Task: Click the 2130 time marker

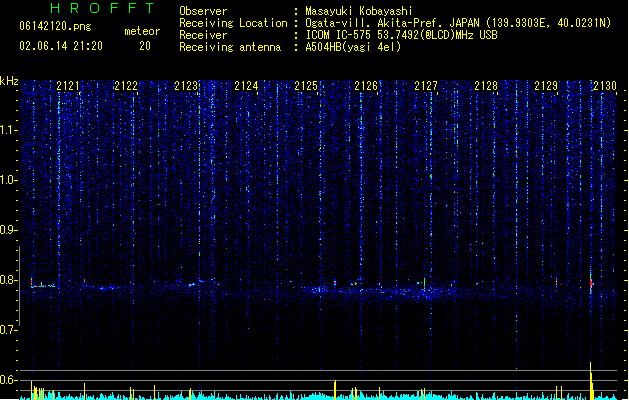Action: coord(605,86)
